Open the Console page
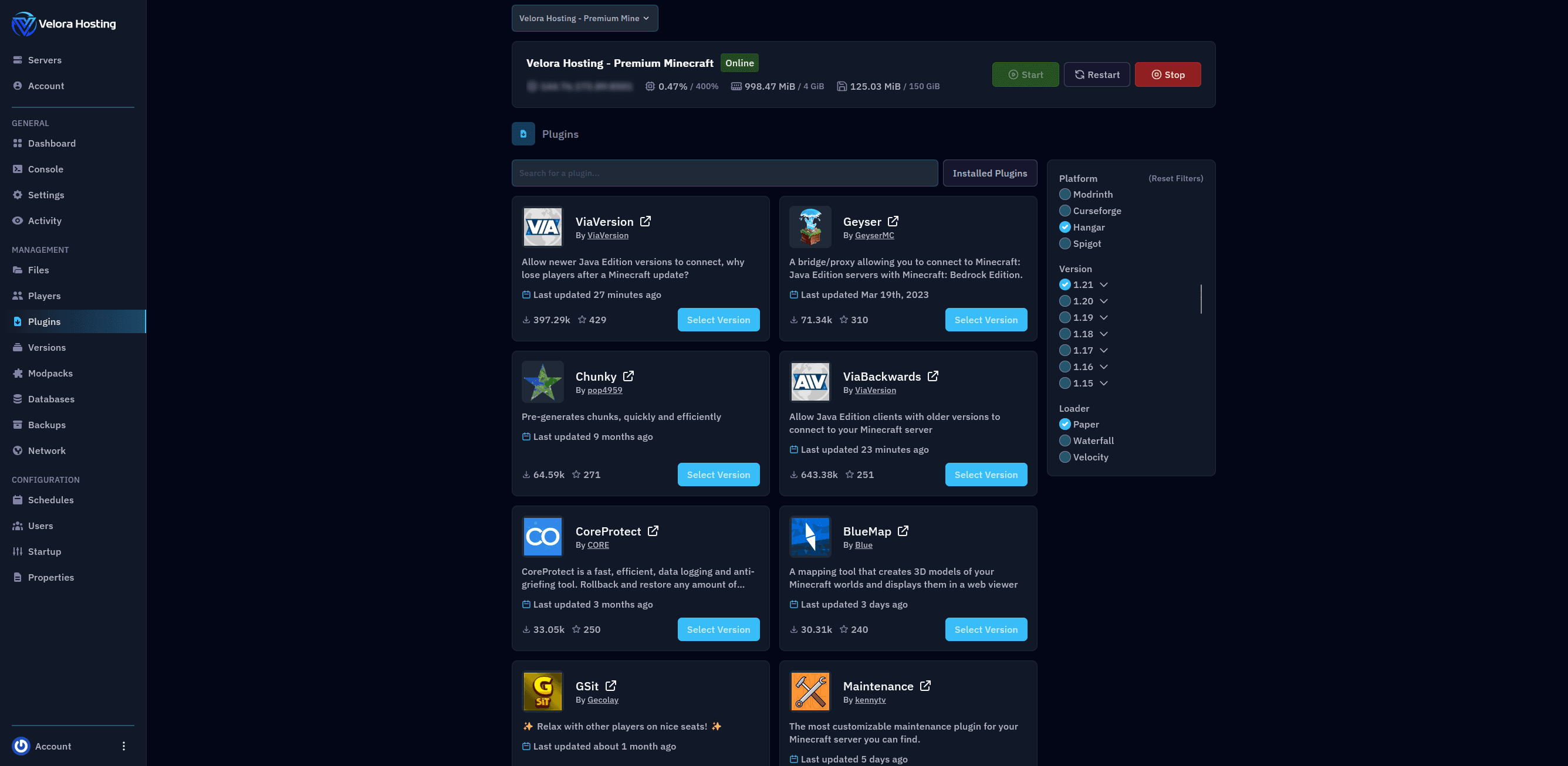Screen dimensions: 1568x766 (46, 168)
